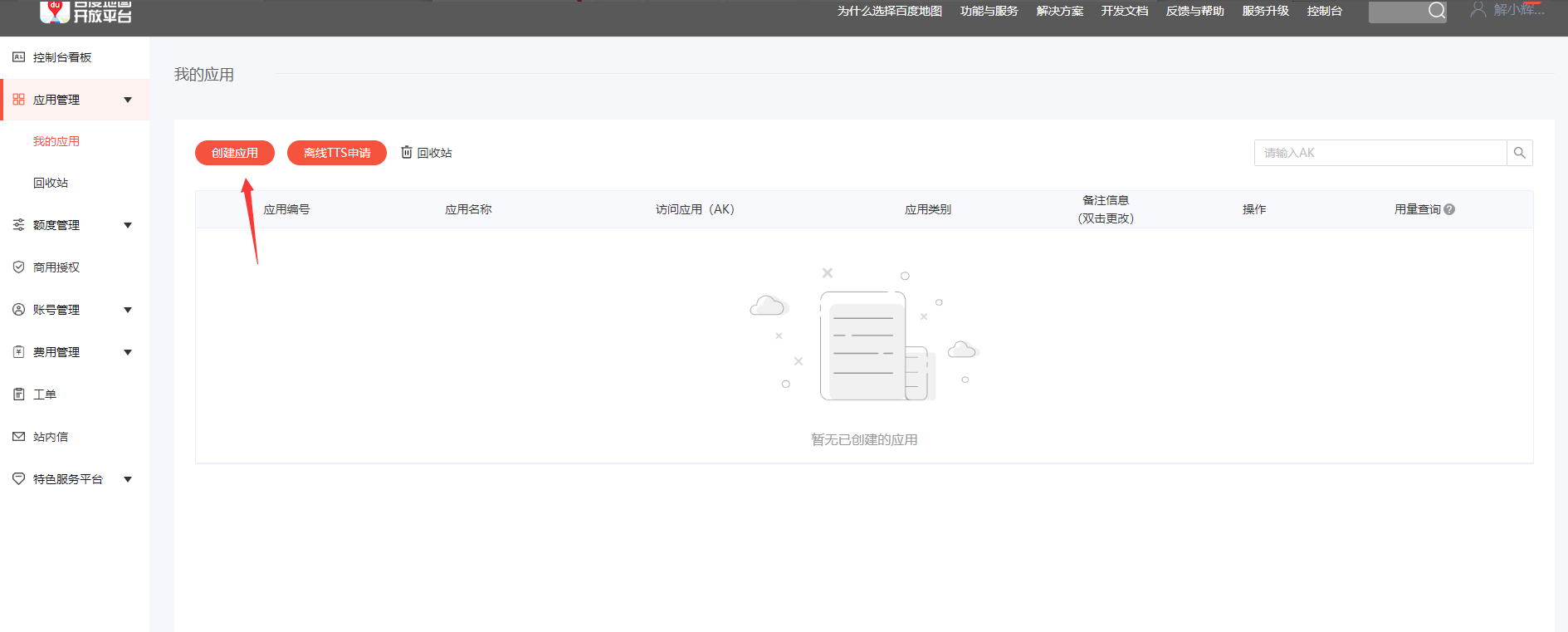Expand the 账号管理 section arrow
Screen dimensions: 1568x632
point(128,311)
